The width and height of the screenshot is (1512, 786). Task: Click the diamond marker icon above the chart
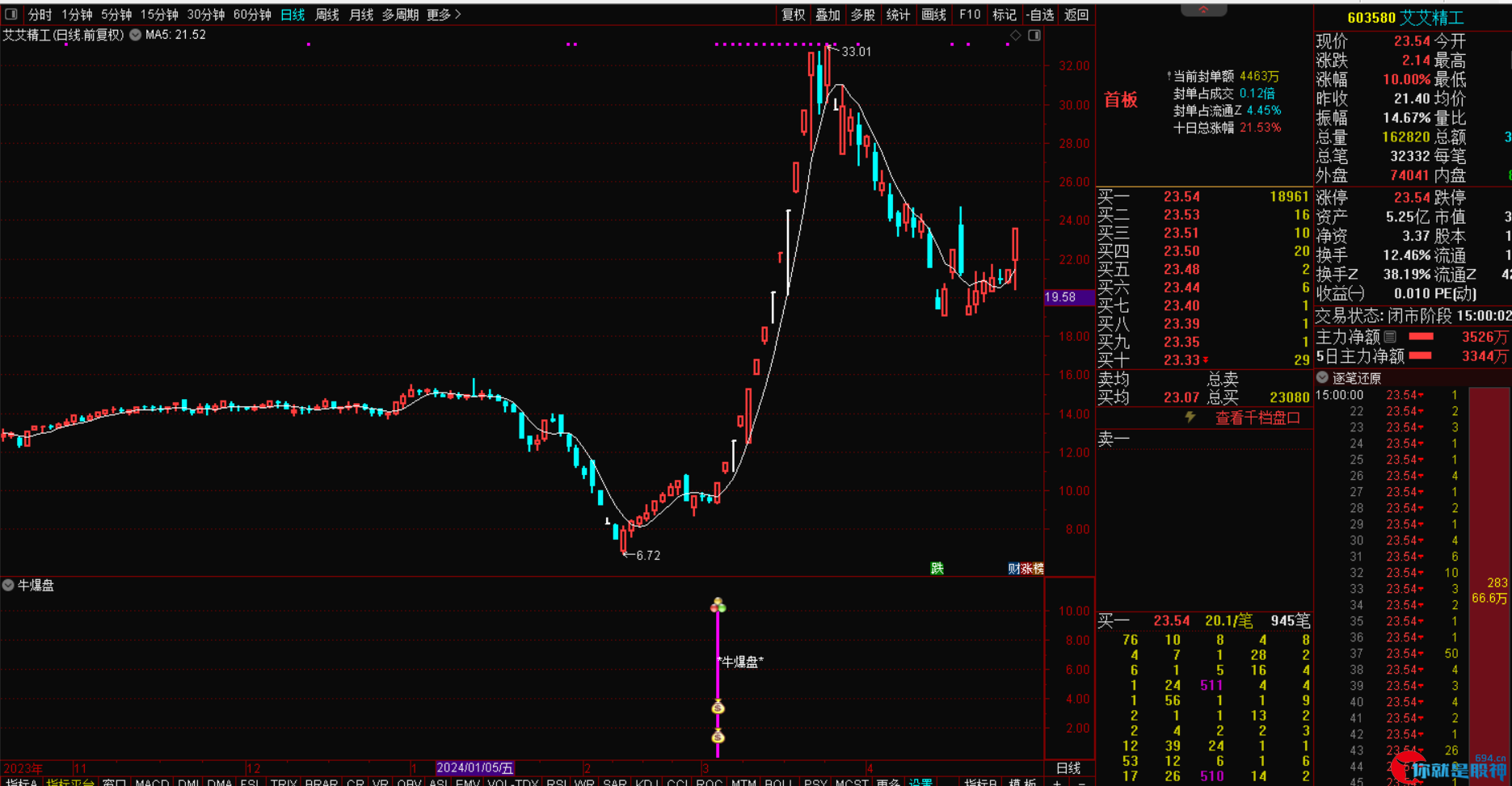(1016, 36)
